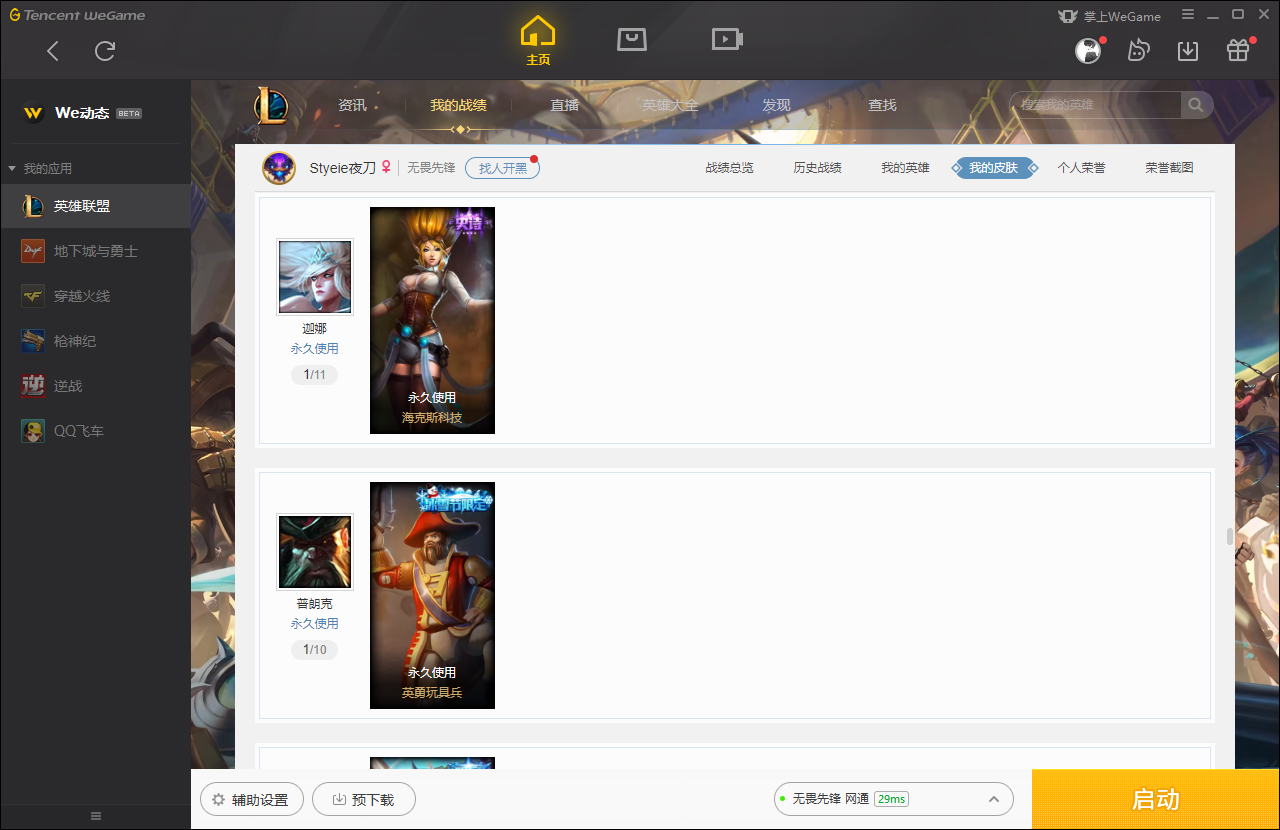Click the magnifier search button
The image size is (1280, 830).
tap(1196, 105)
